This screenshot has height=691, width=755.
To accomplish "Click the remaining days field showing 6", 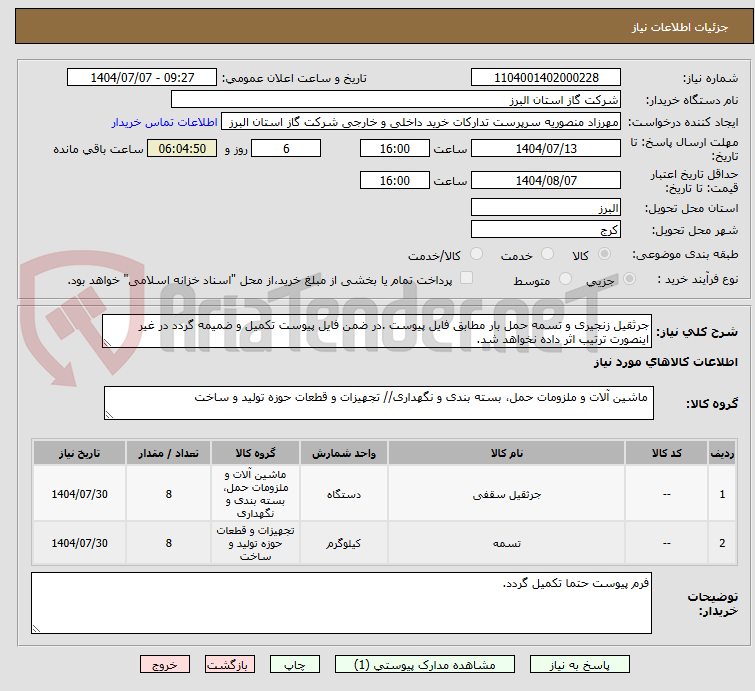I will pyautogui.click(x=286, y=148).
